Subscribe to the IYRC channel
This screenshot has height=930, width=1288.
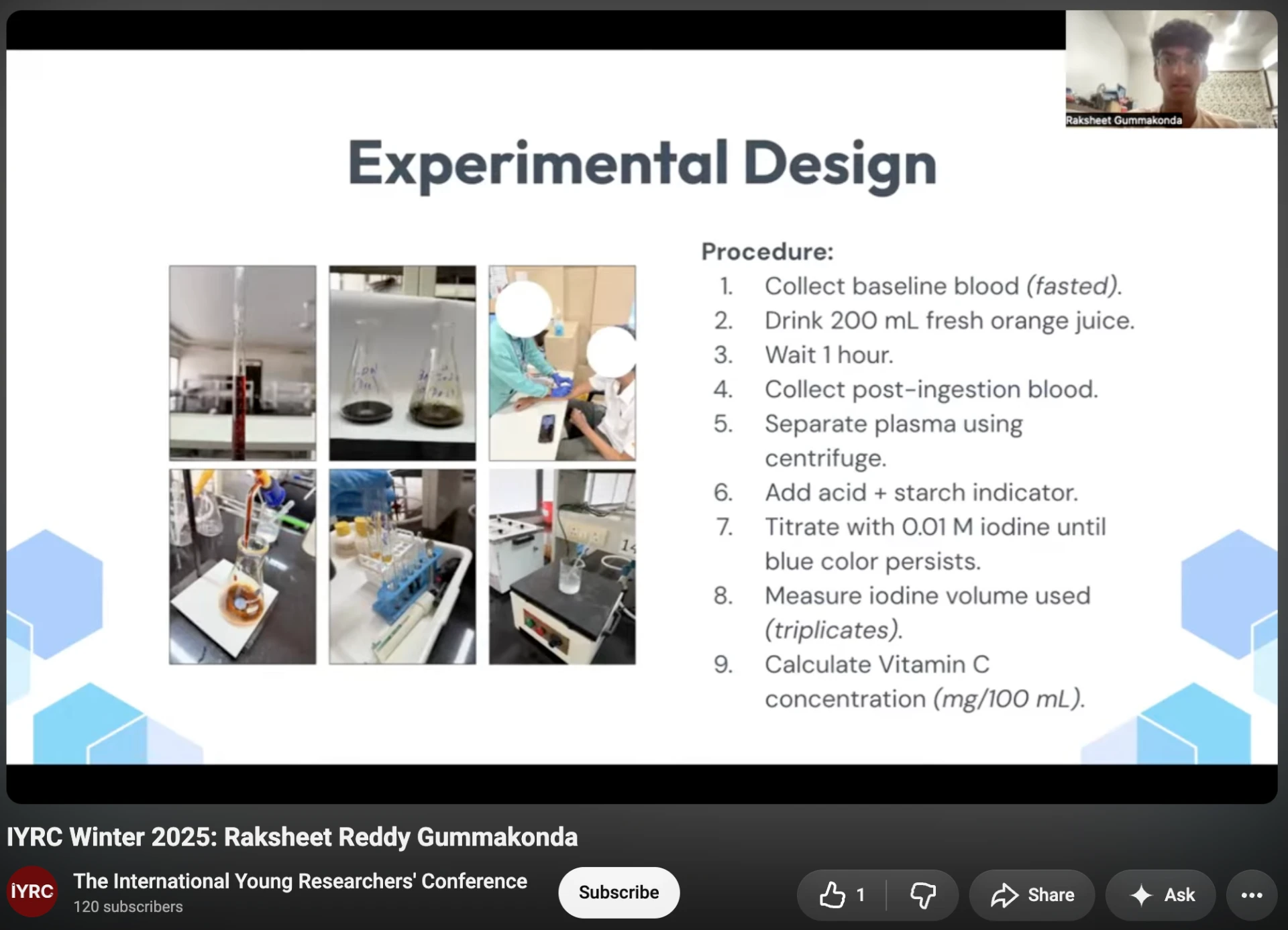point(619,892)
